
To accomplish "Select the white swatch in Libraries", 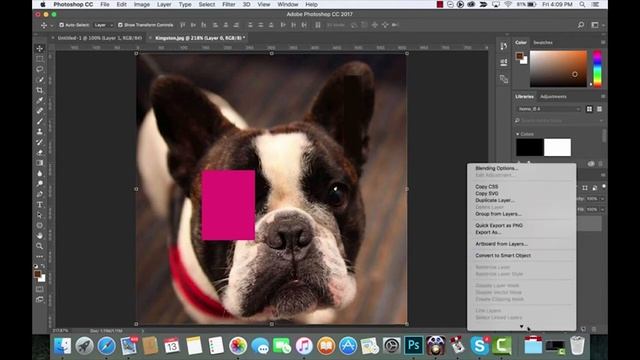I will 557,147.
